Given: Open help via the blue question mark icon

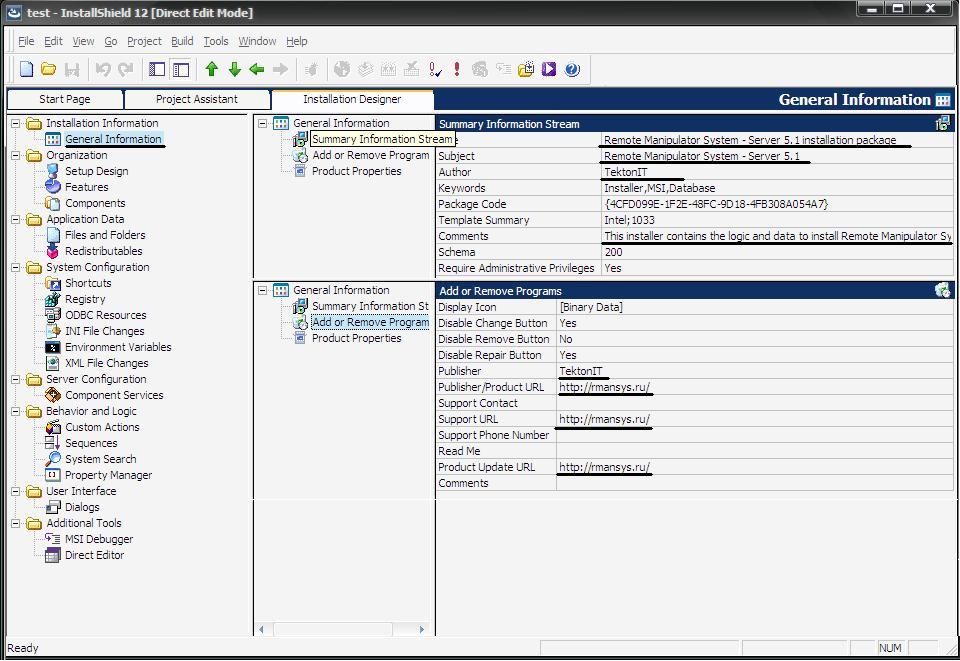Looking at the screenshot, I should tap(572, 69).
